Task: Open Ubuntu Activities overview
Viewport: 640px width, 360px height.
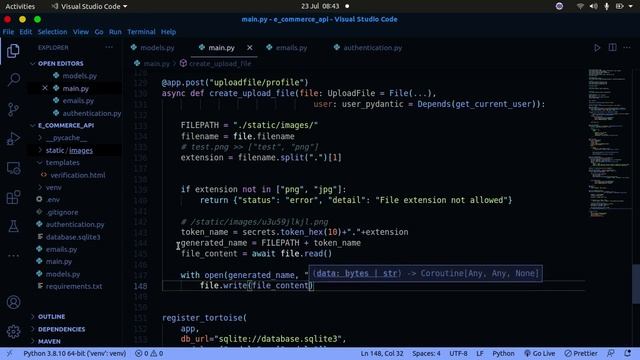Action: [x=20, y=6]
